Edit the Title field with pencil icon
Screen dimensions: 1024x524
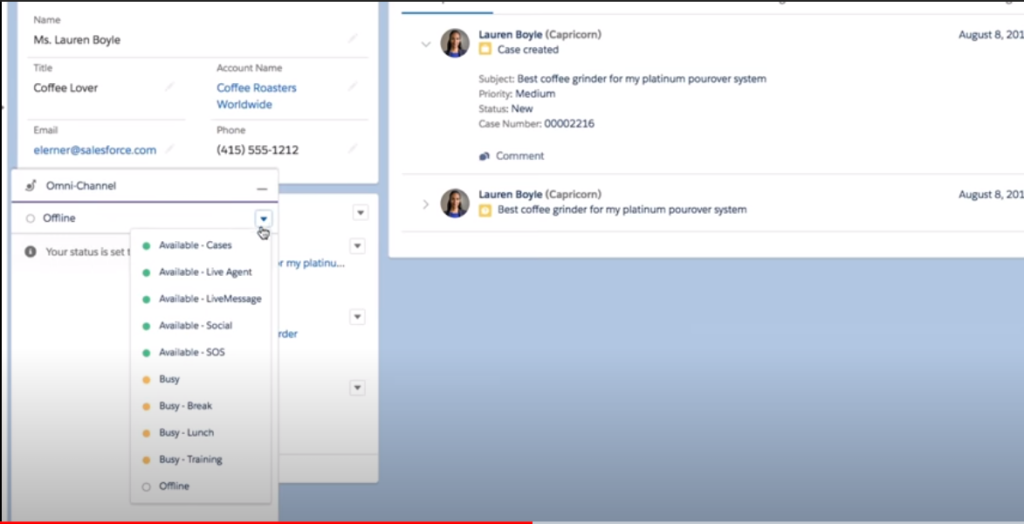pos(169,87)
